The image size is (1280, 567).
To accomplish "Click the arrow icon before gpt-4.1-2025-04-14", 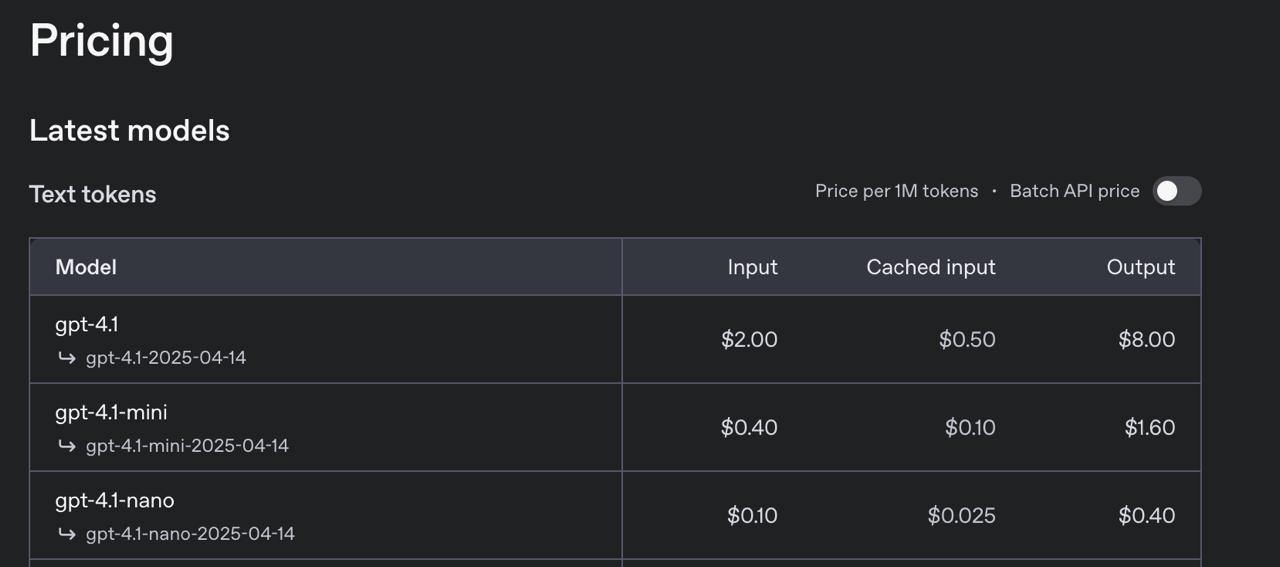I will click(67, 358).
